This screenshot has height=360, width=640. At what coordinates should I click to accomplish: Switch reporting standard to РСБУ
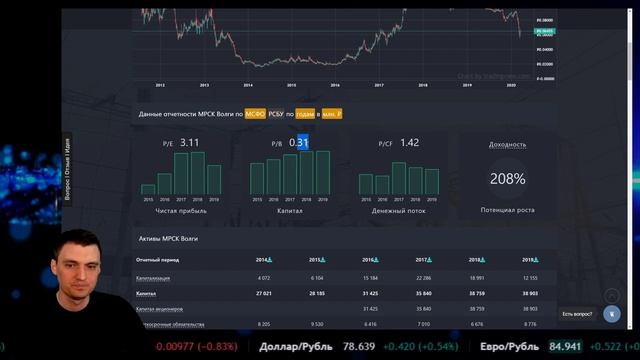point(276,114)
